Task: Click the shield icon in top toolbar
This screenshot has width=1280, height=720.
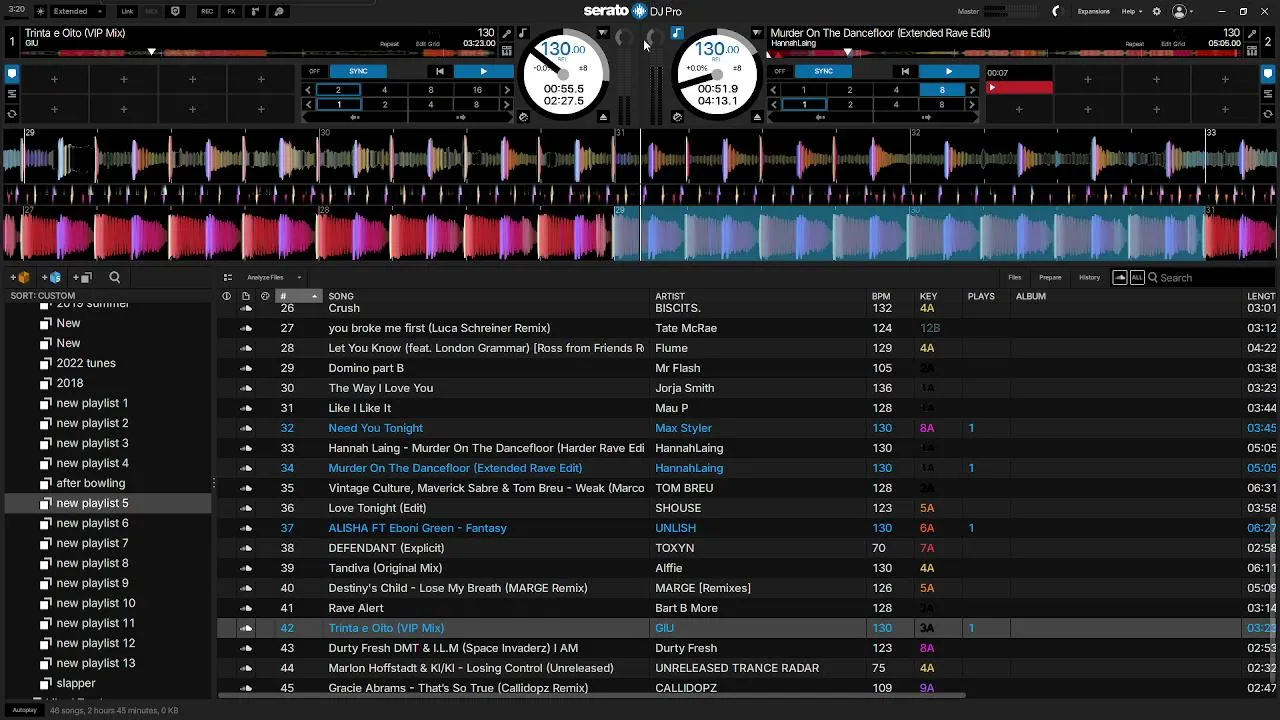Action: coord(176,11)
